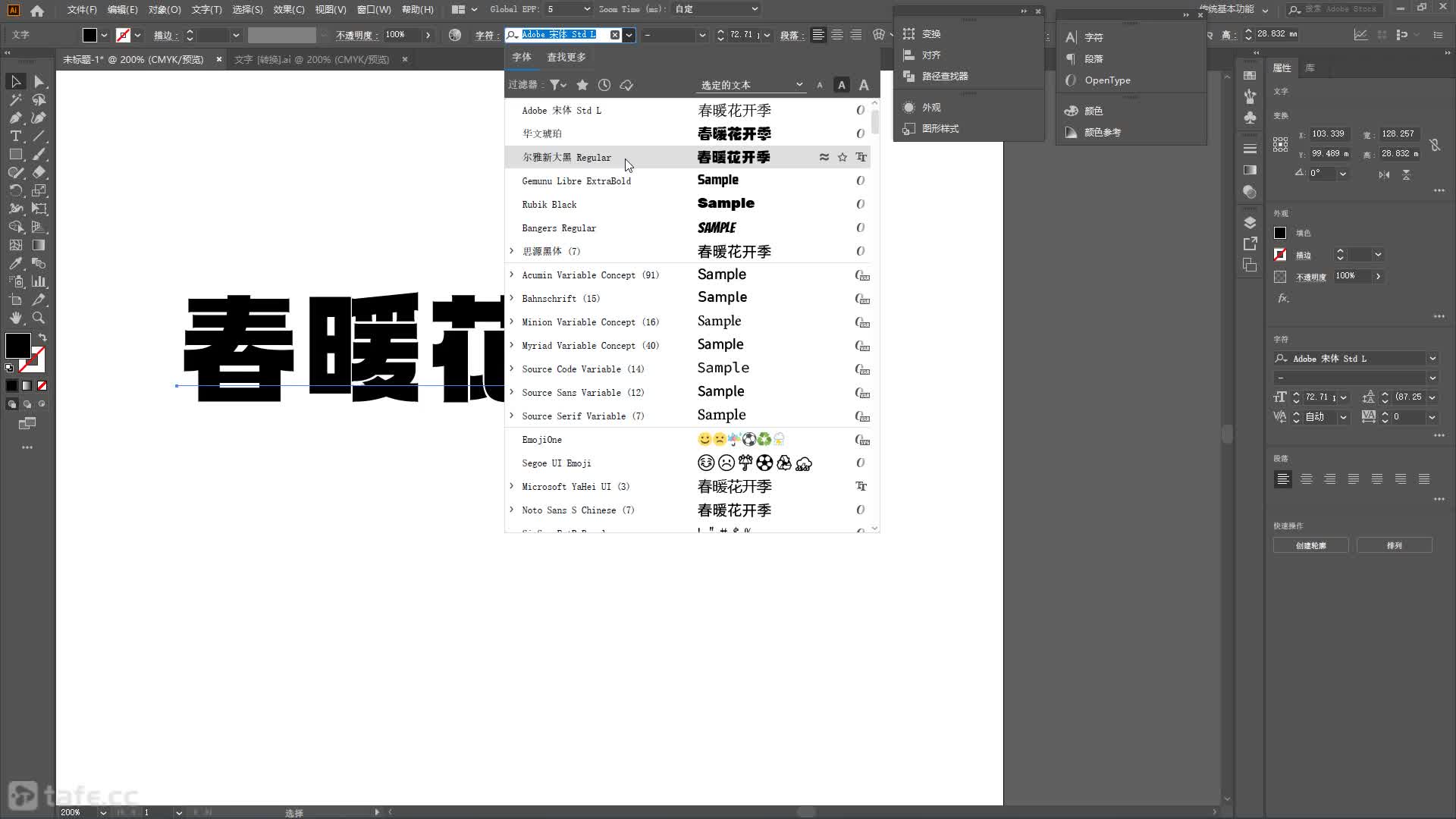Expand Source Code Variable family
This screenshot has height=819, width=1456.
point(512,369)
